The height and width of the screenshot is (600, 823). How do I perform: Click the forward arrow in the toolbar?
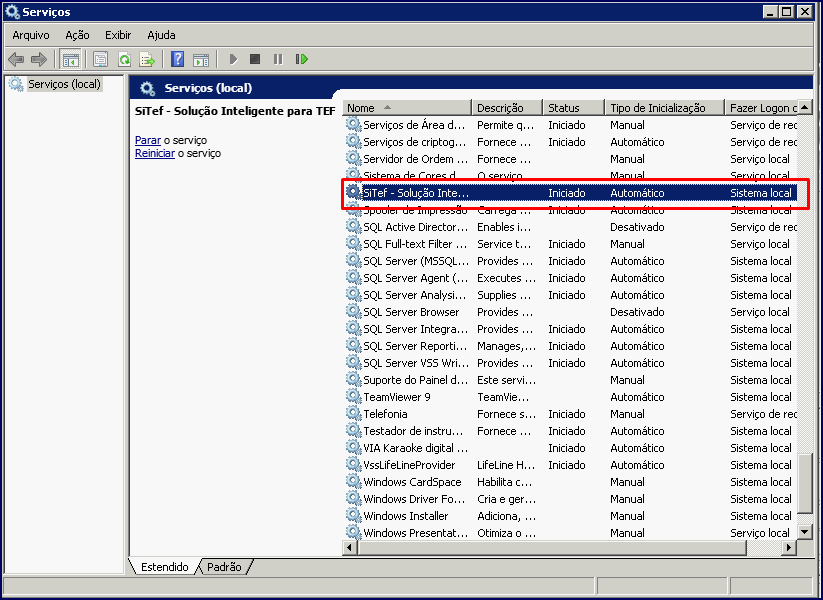click(x=39, y=59)
